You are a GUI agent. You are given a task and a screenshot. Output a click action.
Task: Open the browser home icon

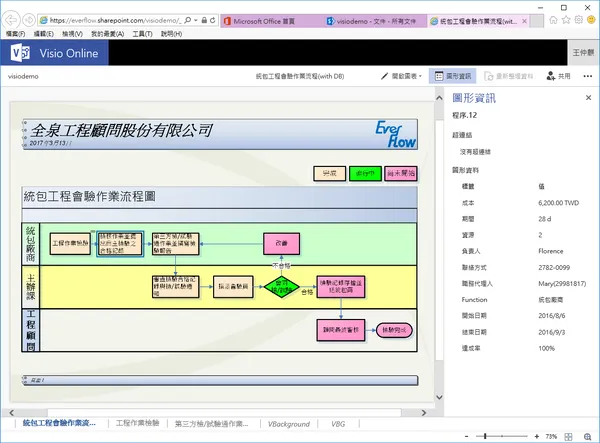[x=553, y=20]
